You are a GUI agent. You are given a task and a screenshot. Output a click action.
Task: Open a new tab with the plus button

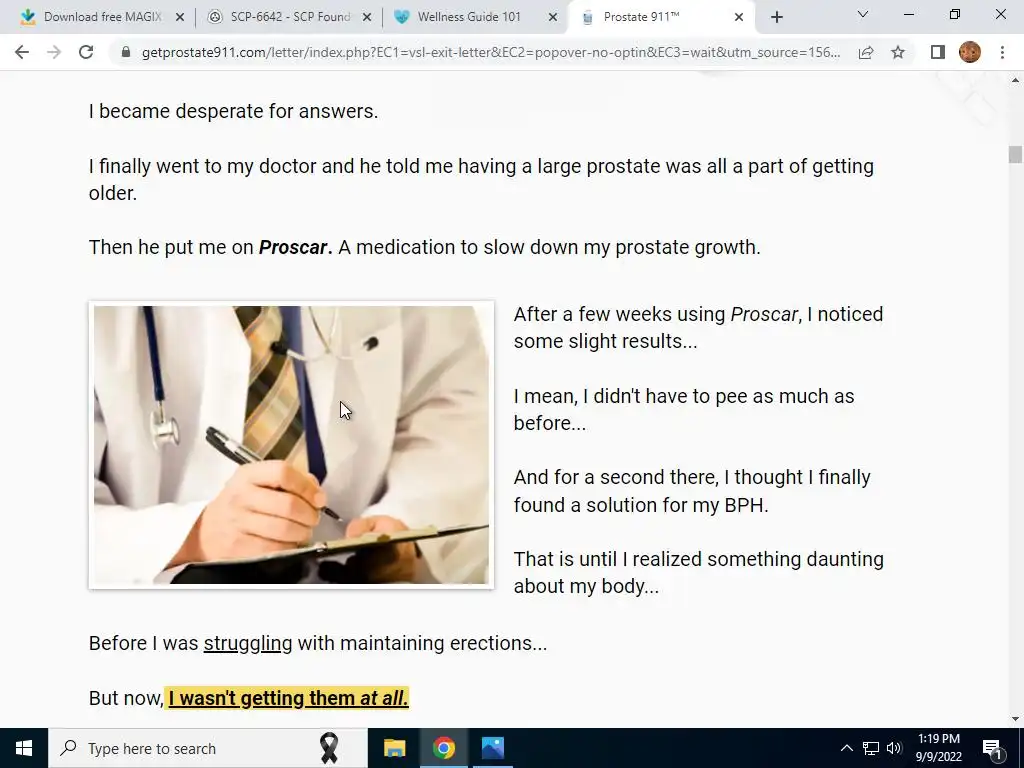776,17
